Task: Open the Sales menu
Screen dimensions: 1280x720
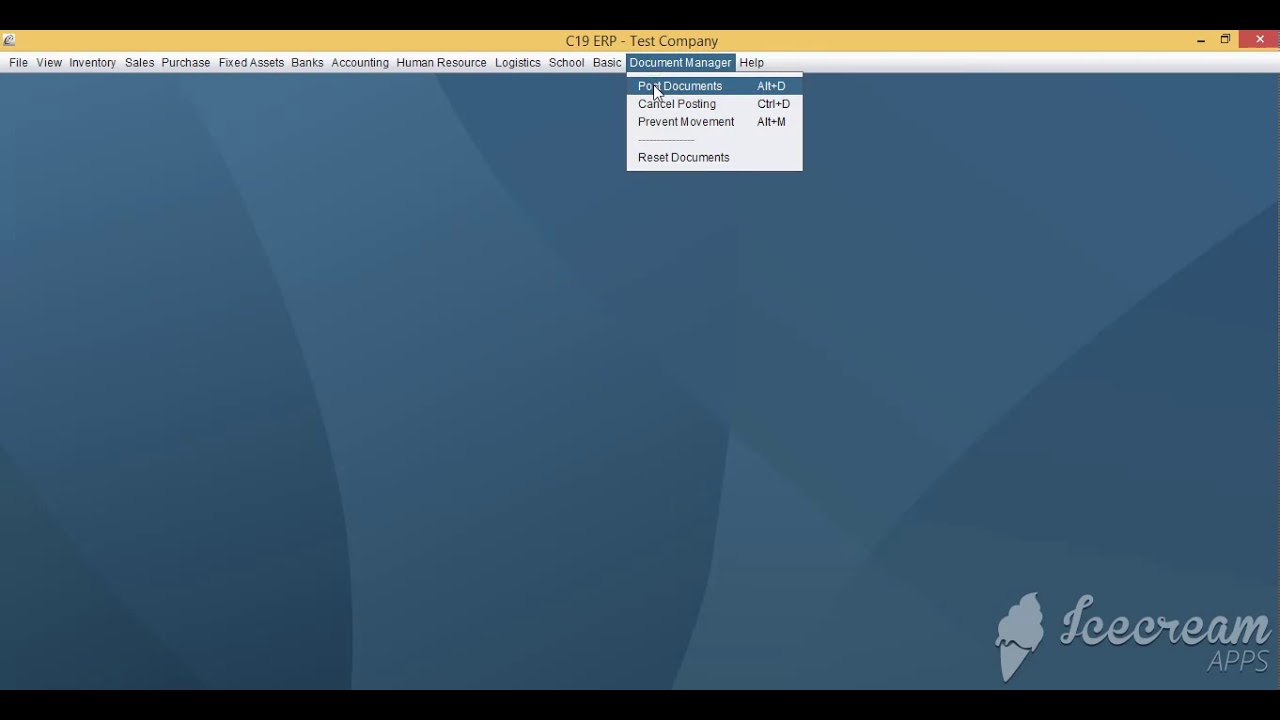Action: click(139, 63)
